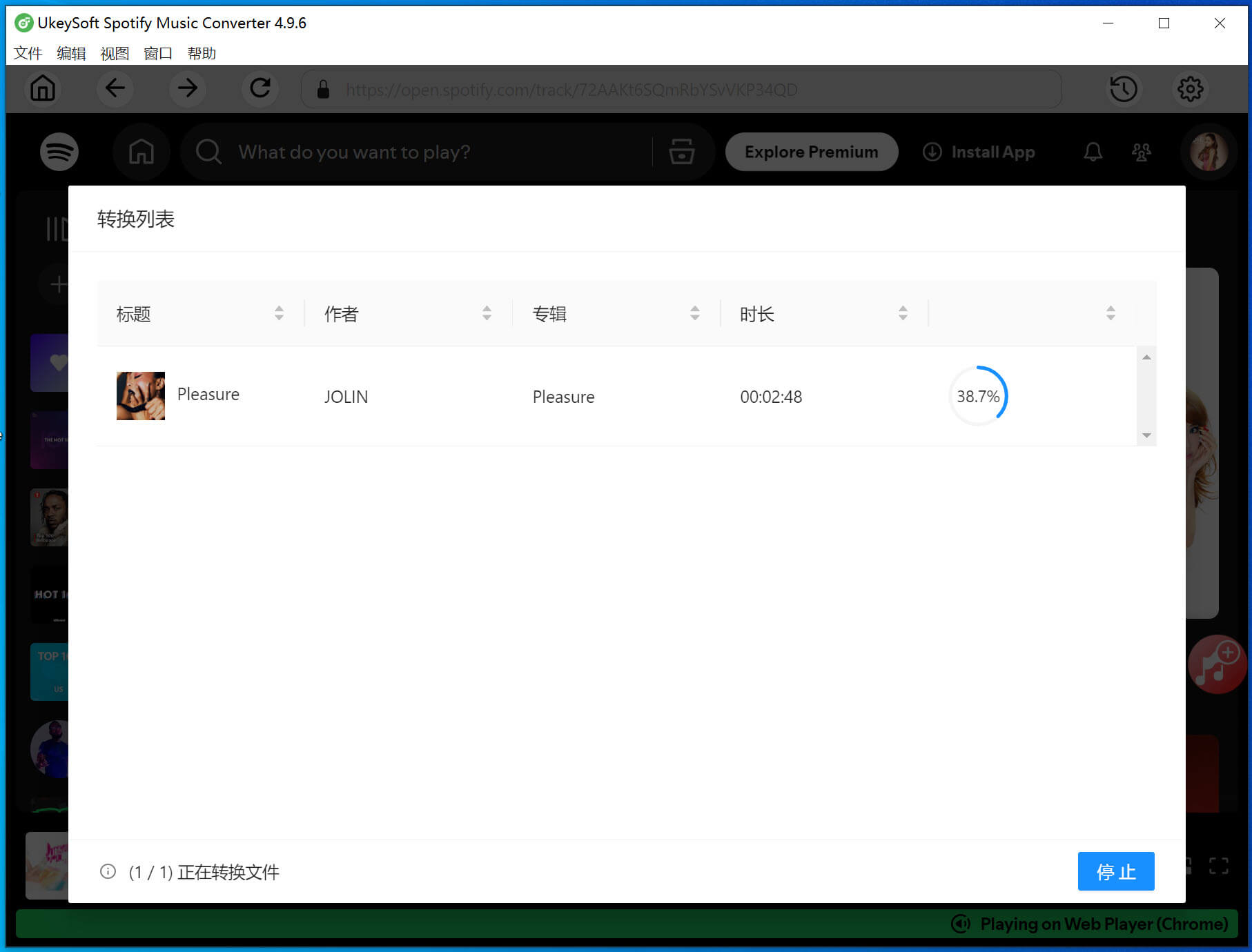Click the converter Home icon in toolbar

(43, 88)
